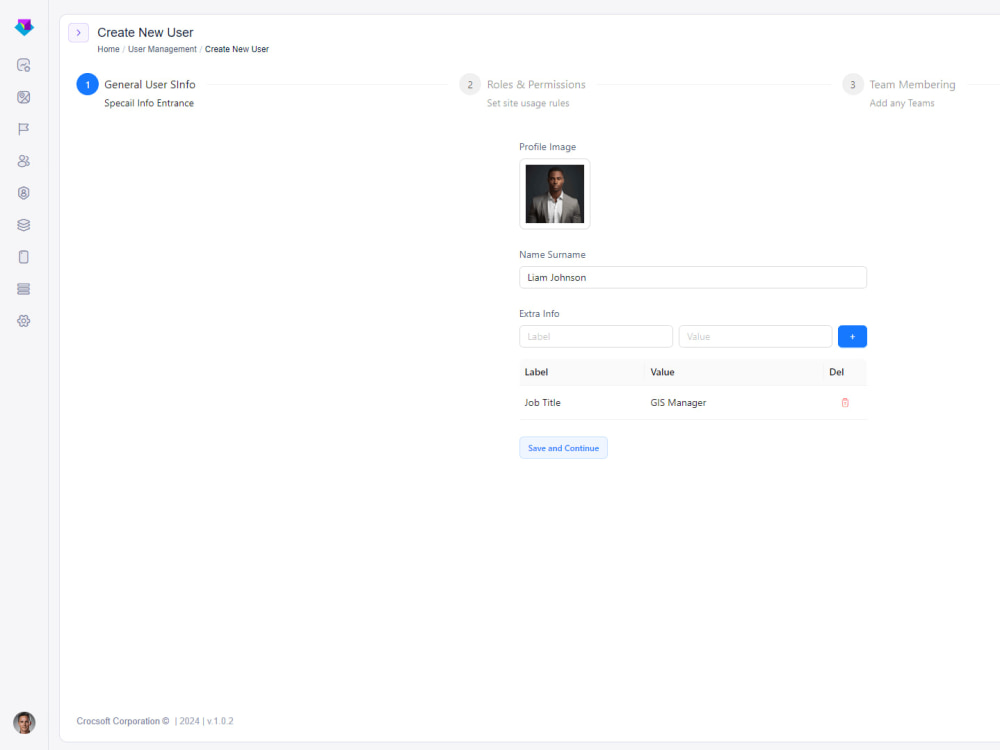Go to Home breadcrumb
1000x750 pixels.
[x=108, y=49]
